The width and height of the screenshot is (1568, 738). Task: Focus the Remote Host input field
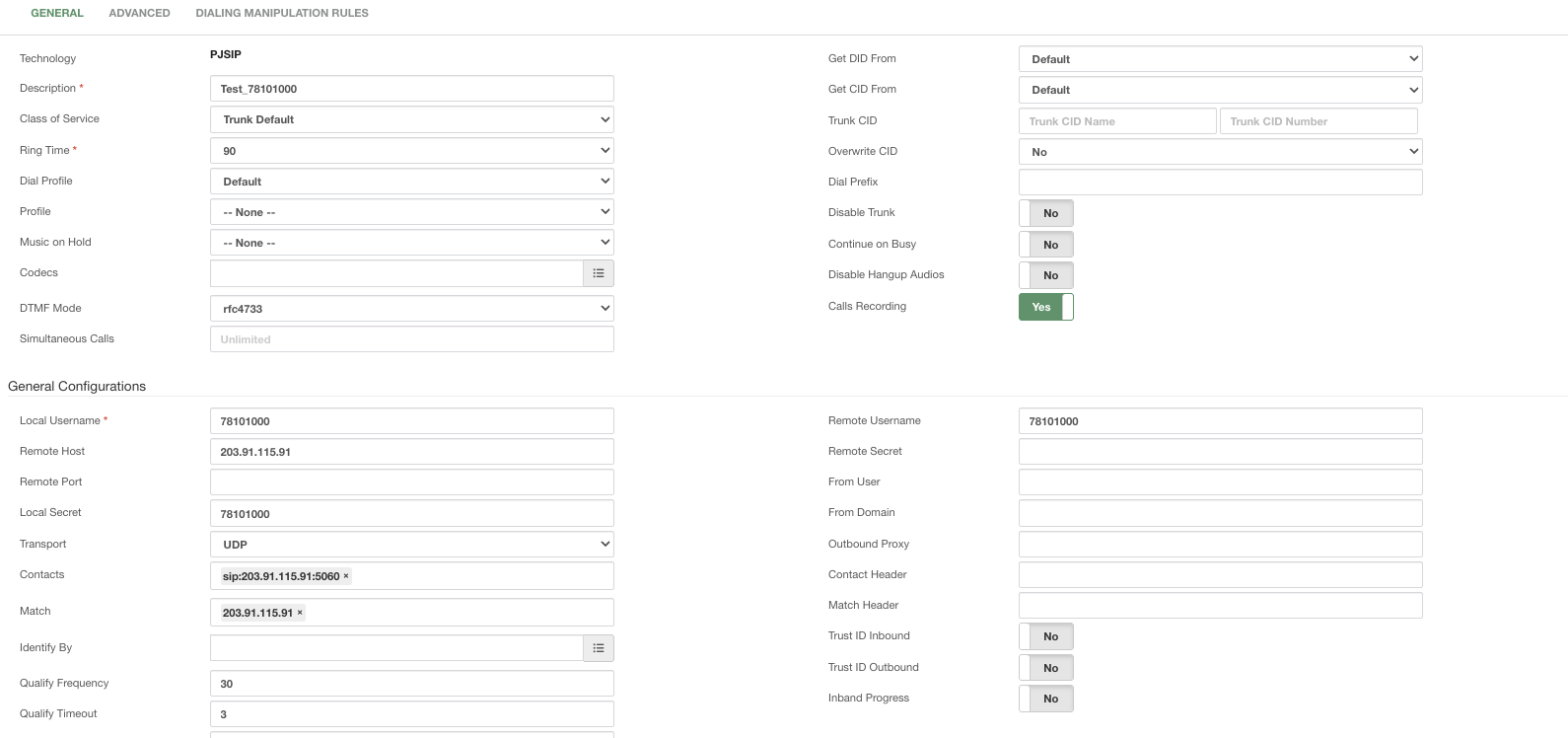click(411, 452)
